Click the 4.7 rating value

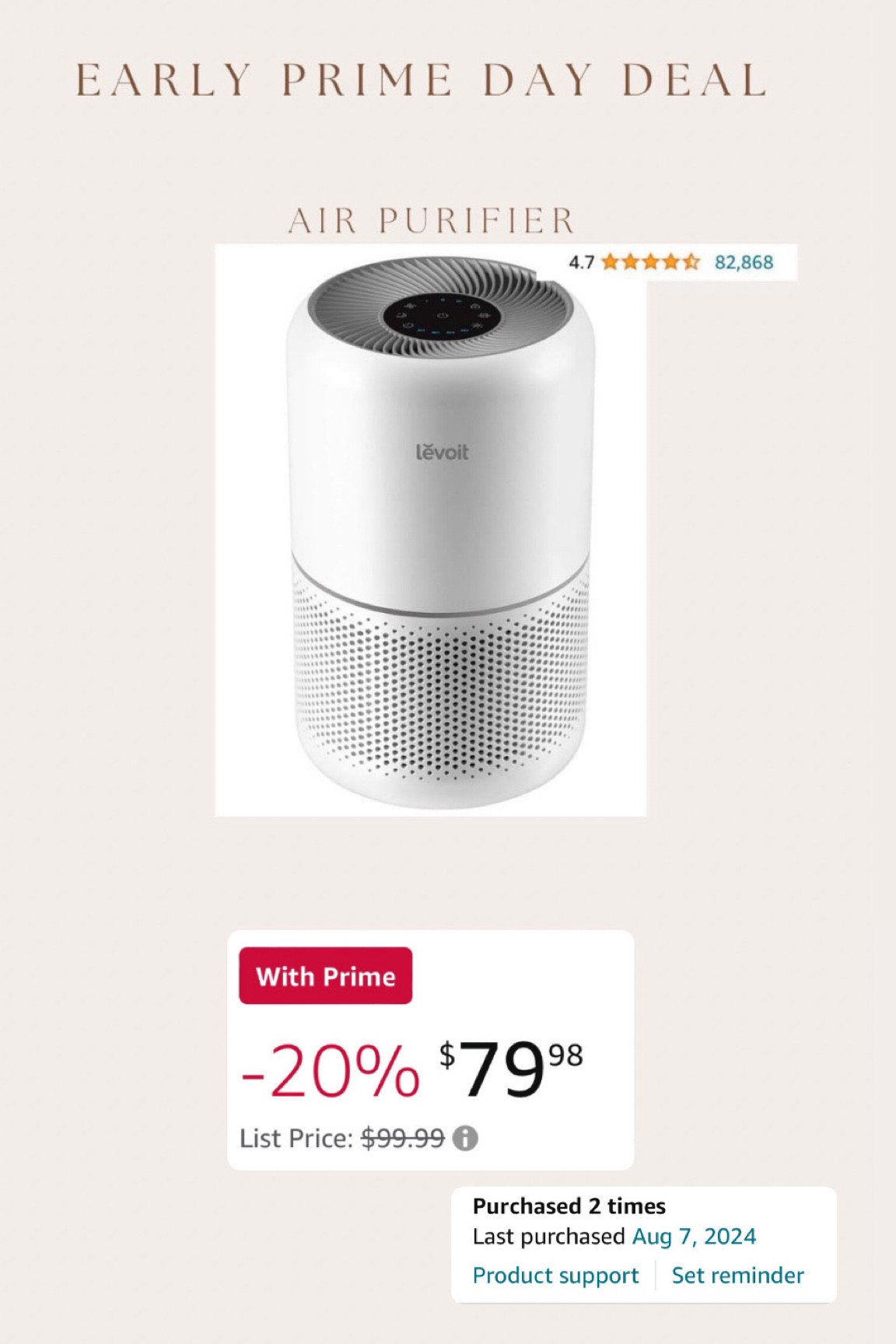pos(581,262)
